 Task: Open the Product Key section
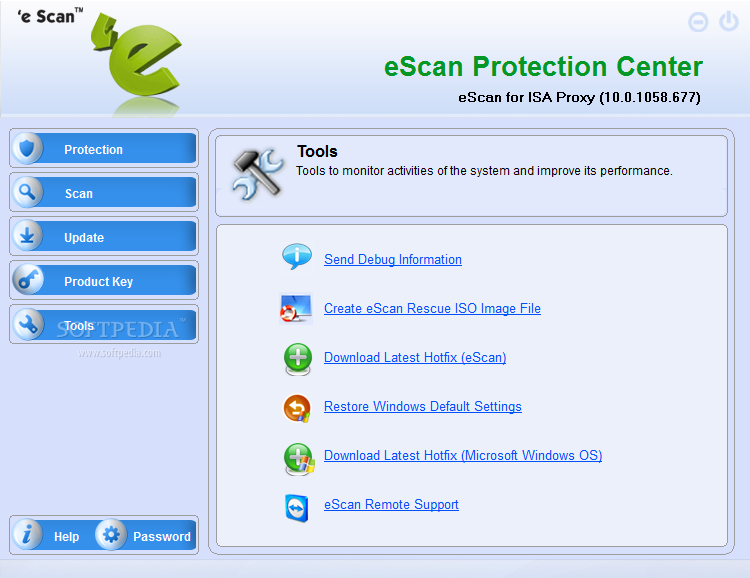(104, 281)
